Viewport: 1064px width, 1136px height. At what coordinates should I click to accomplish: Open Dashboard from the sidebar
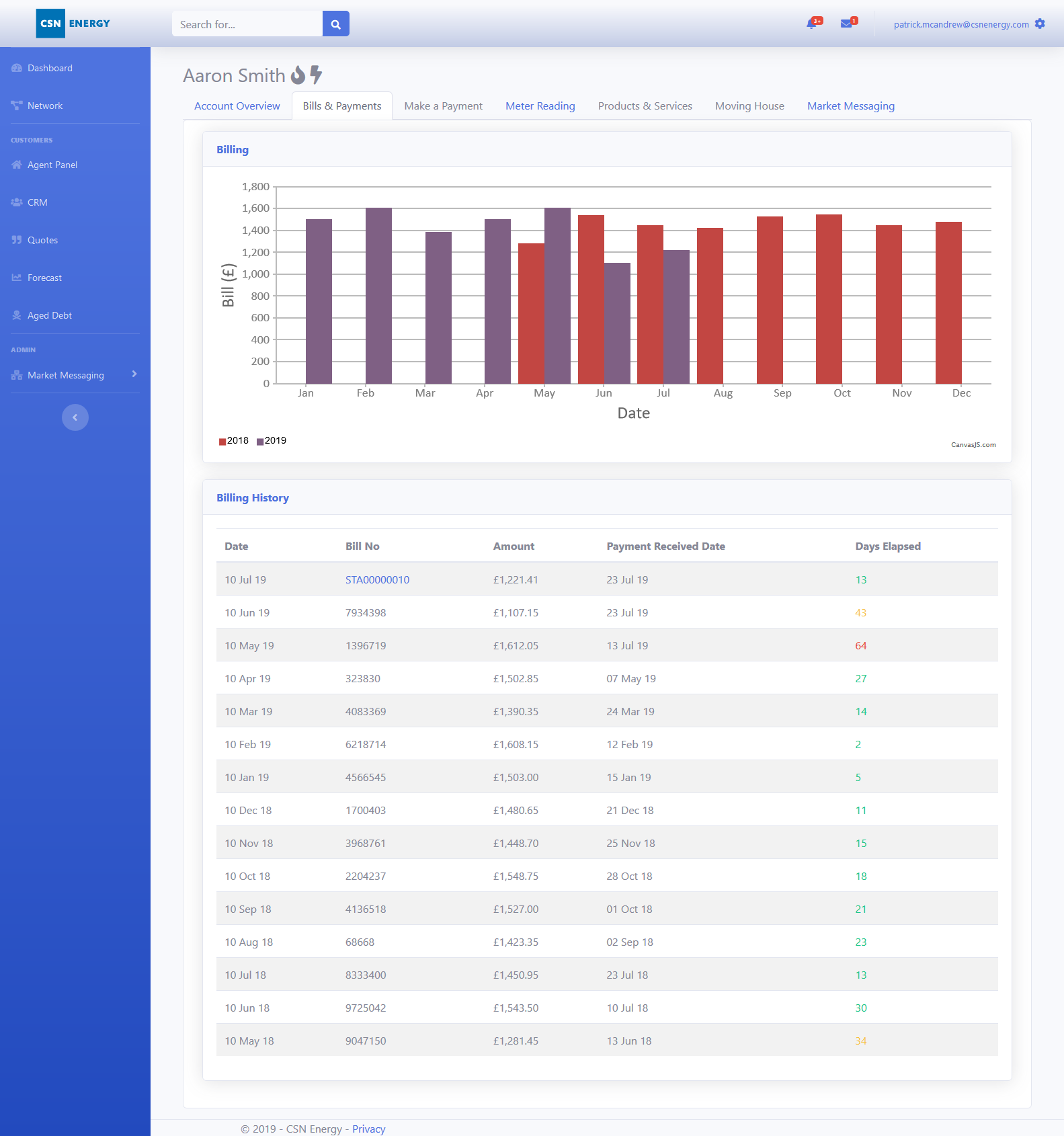tap(50, 68)
